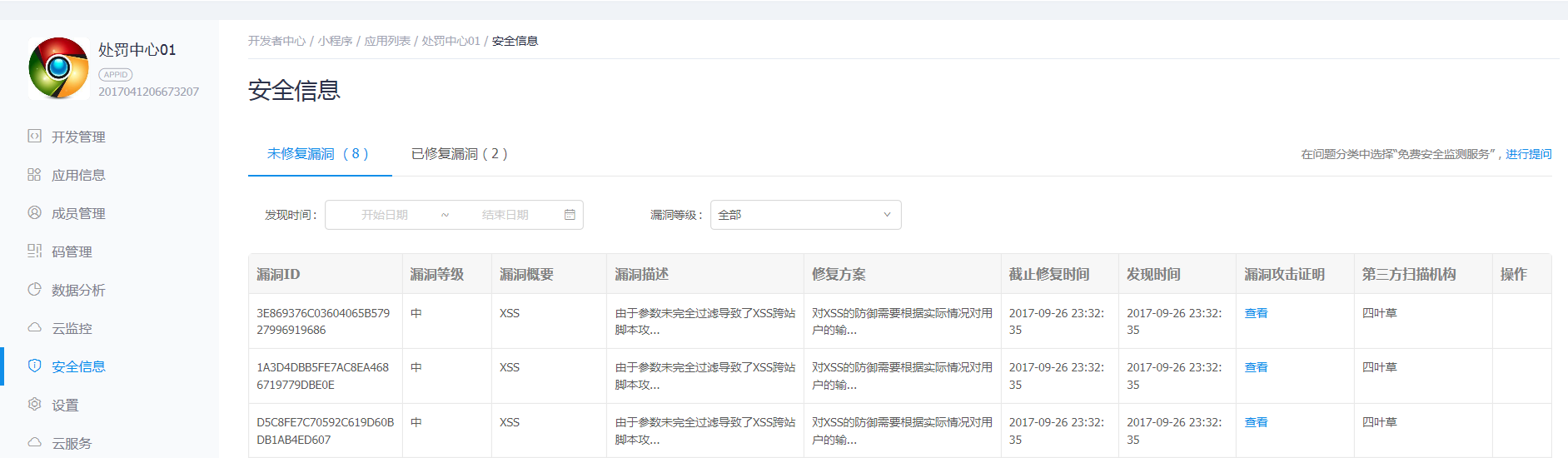Click the 安全信息 shield icon
Viewport: 1568px width, 458px height.
click(x=34, y=366)
